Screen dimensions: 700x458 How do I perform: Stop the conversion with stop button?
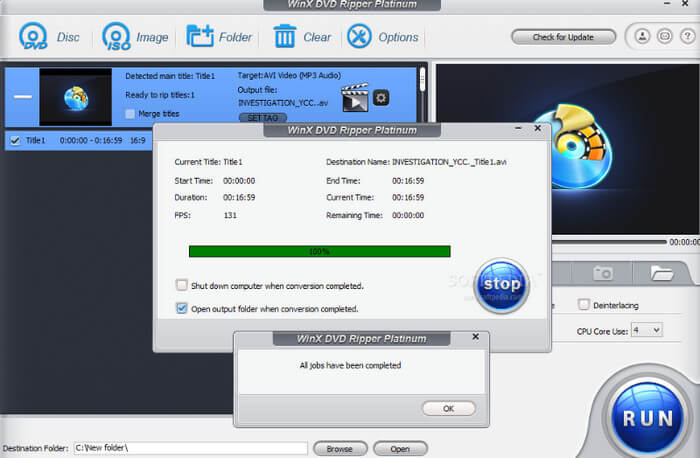(x=501, y=285)
